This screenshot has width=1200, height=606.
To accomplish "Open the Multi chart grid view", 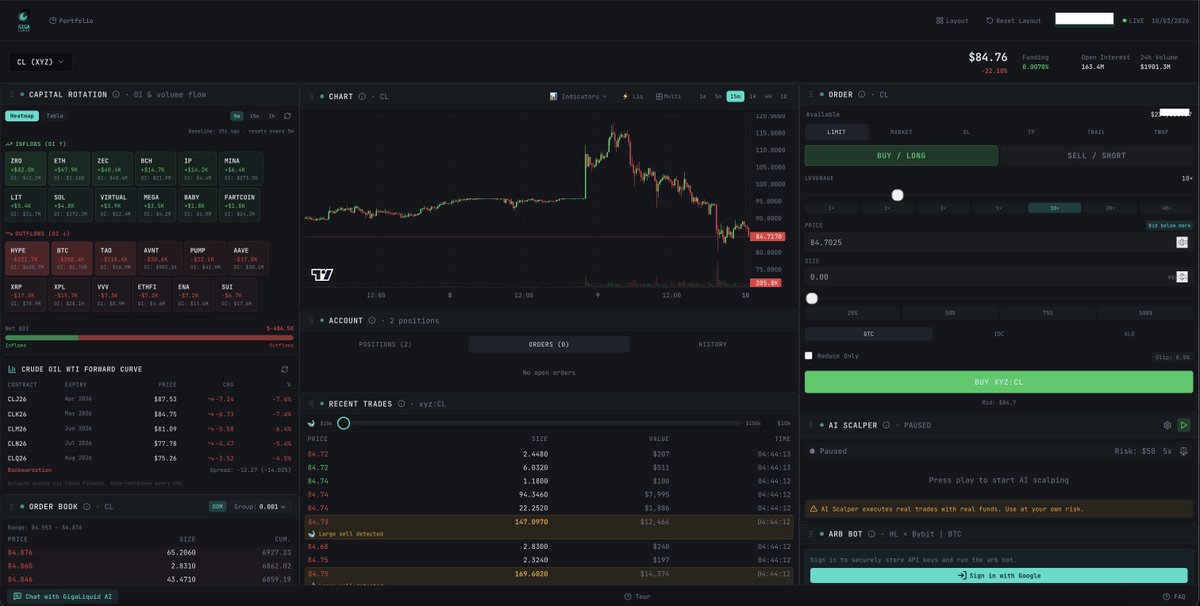I will tap(668, 96).
